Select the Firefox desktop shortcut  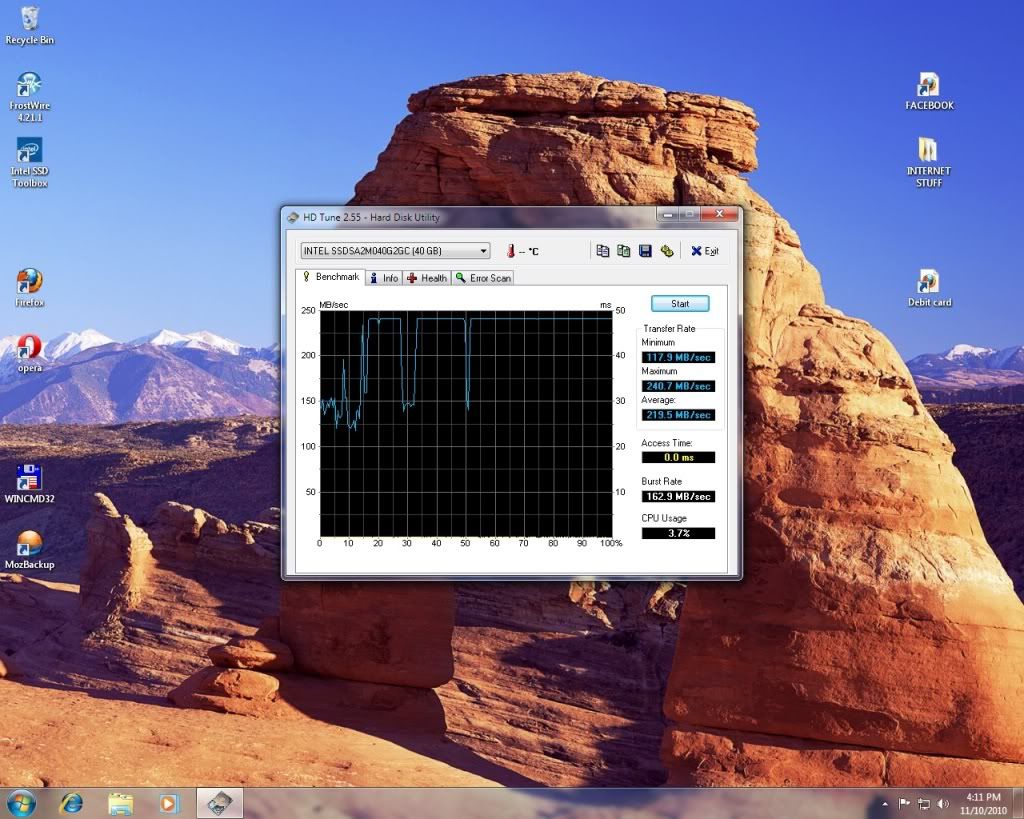(29, 287)
